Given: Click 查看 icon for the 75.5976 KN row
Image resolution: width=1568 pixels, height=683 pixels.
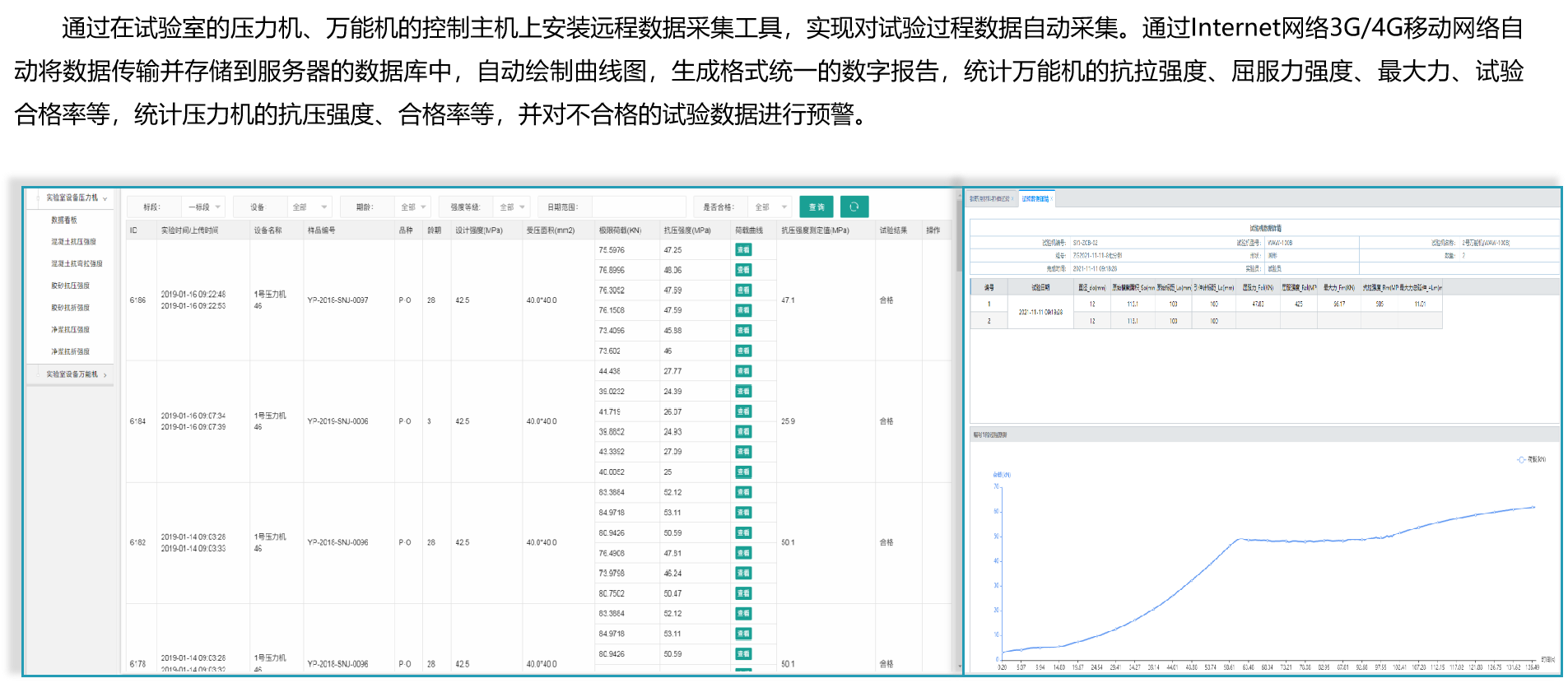Looking at the screenshot, I should (x=742, y=250).
